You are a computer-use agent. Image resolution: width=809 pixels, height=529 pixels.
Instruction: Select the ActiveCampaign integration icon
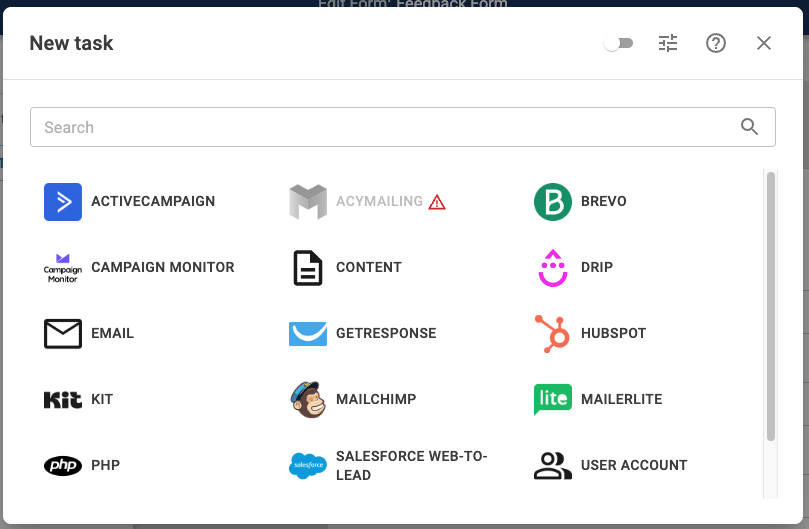pos(62,201)
